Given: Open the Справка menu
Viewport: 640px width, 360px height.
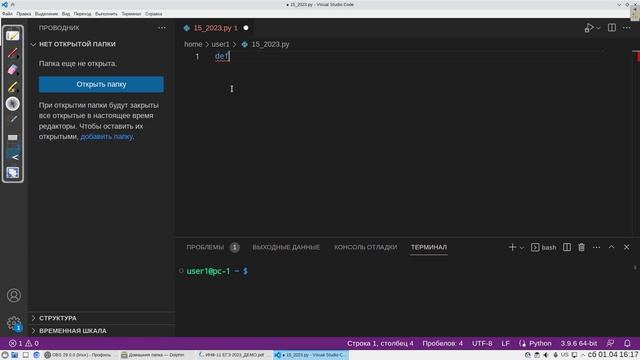Looking at the screenshot, I should [153, 14].
